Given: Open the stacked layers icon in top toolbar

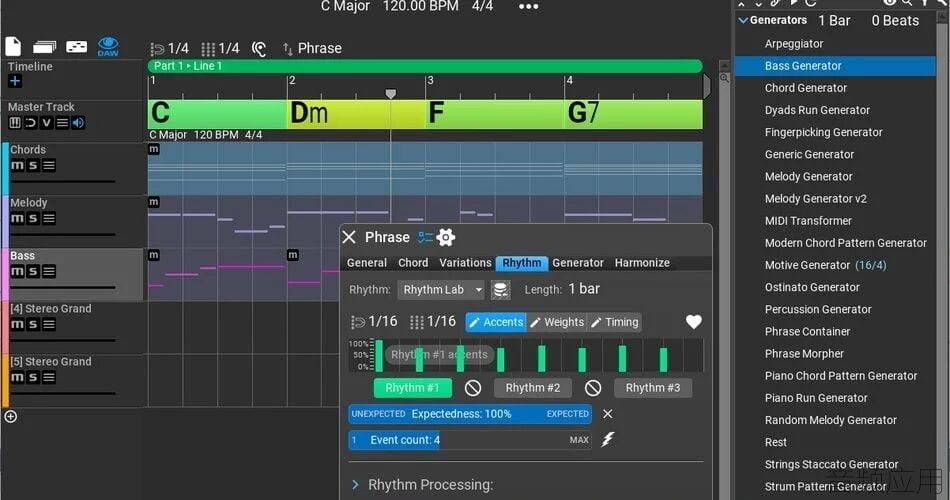Looking at the screenshot, I should click(x=45, y=47).
